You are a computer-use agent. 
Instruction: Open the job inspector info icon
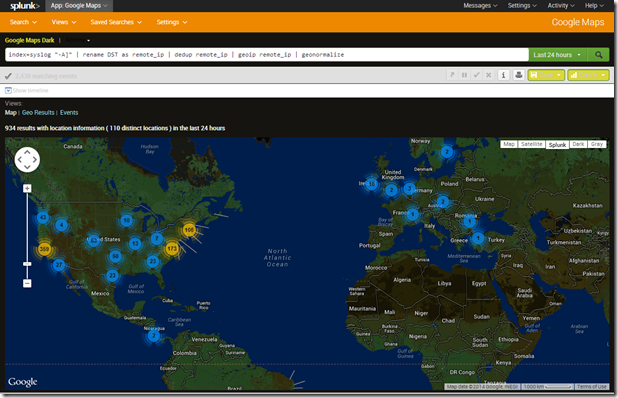tap(503, 75)
